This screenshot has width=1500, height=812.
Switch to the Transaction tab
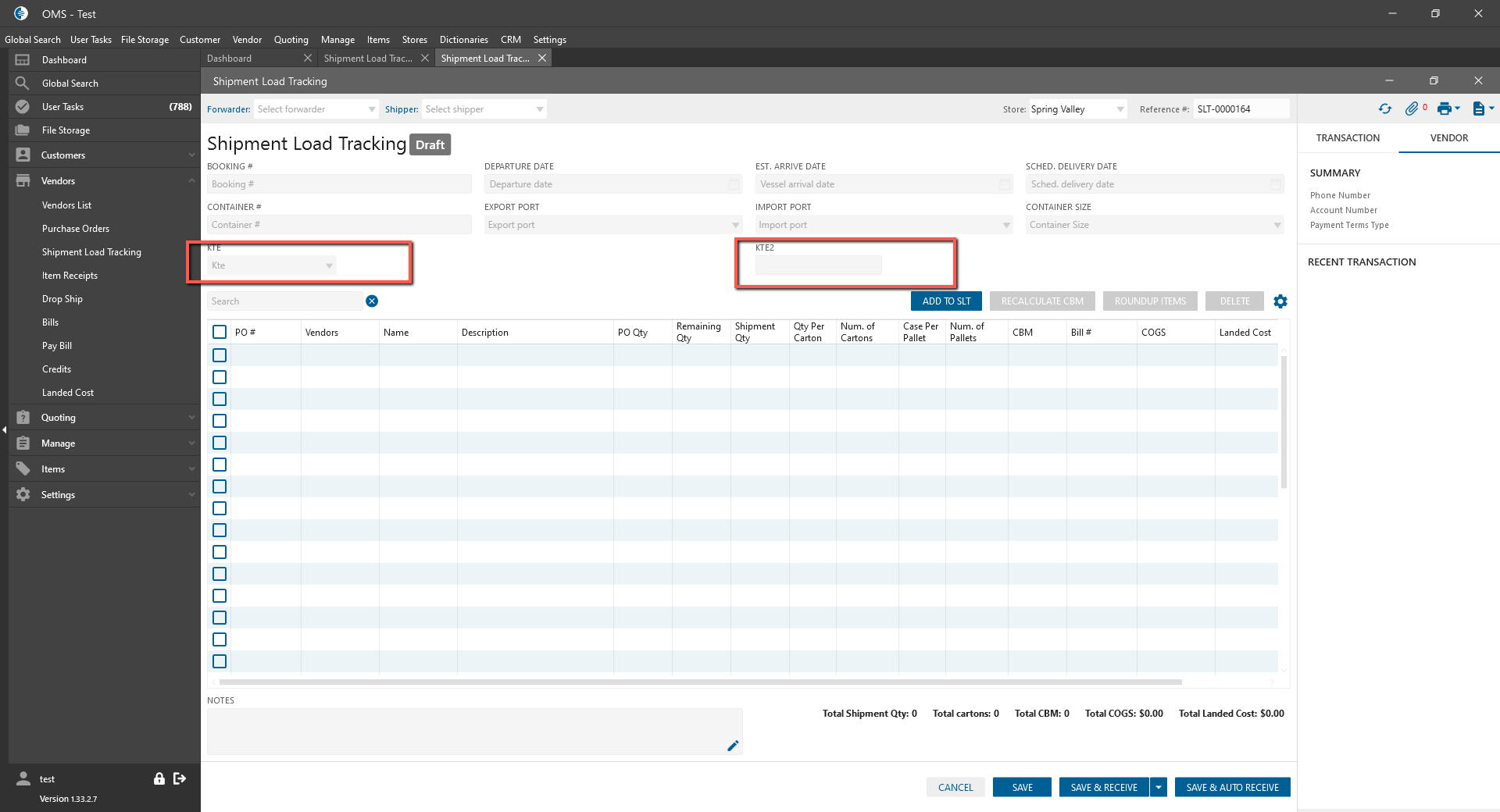click(x=1348, y=138)
